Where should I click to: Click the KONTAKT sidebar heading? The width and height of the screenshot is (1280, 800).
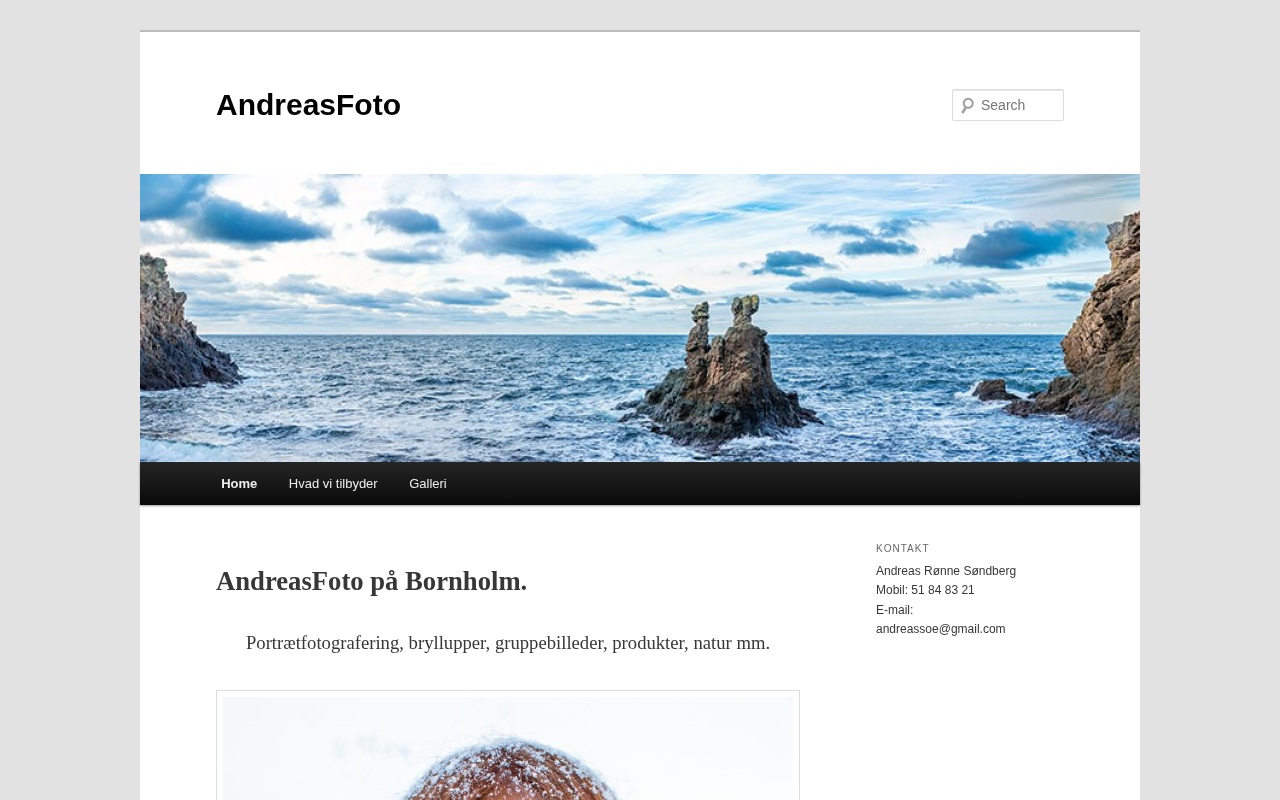[902, 548]
